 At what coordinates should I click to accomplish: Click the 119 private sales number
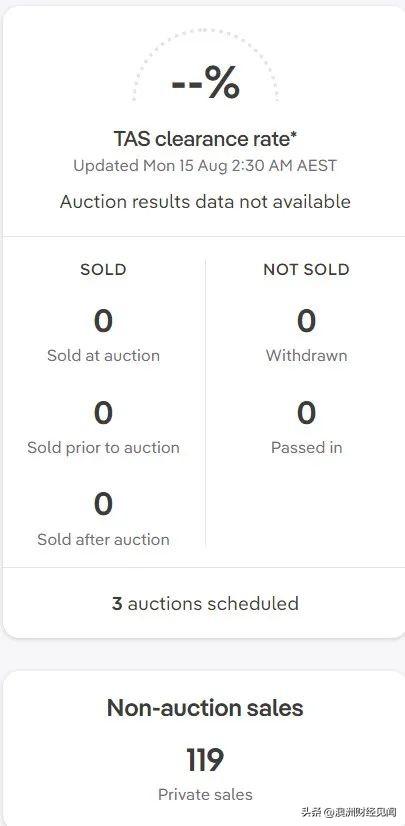pos(205,760)
